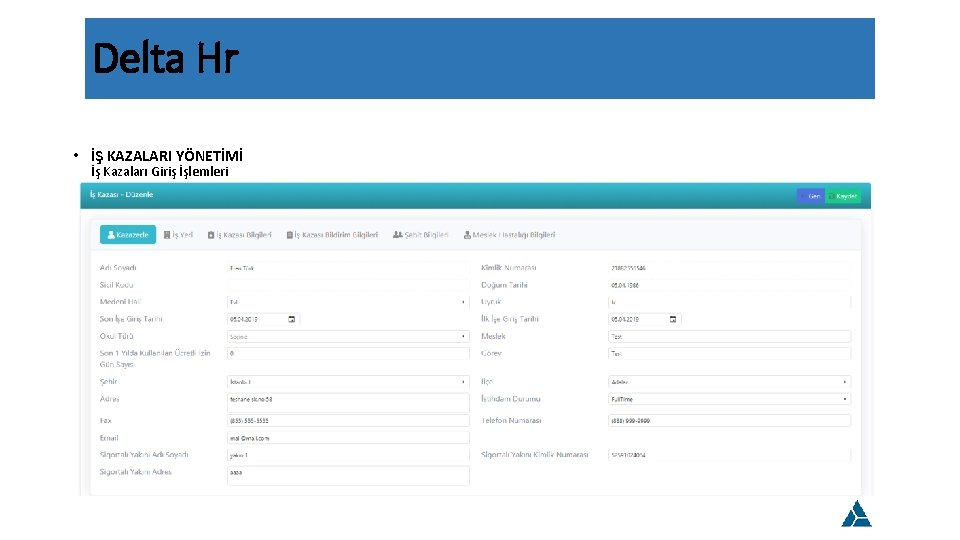Open the Kazazede tab
960x540 pixels.
tap(128, 234)
